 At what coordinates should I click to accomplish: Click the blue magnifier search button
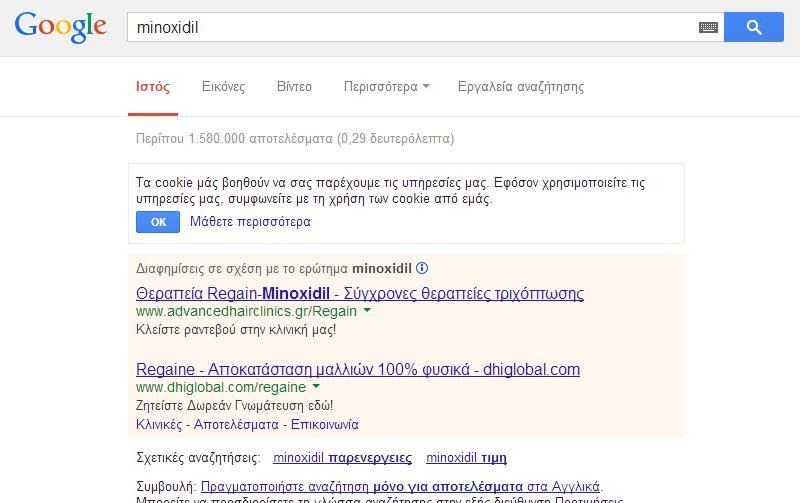[754, 27]
